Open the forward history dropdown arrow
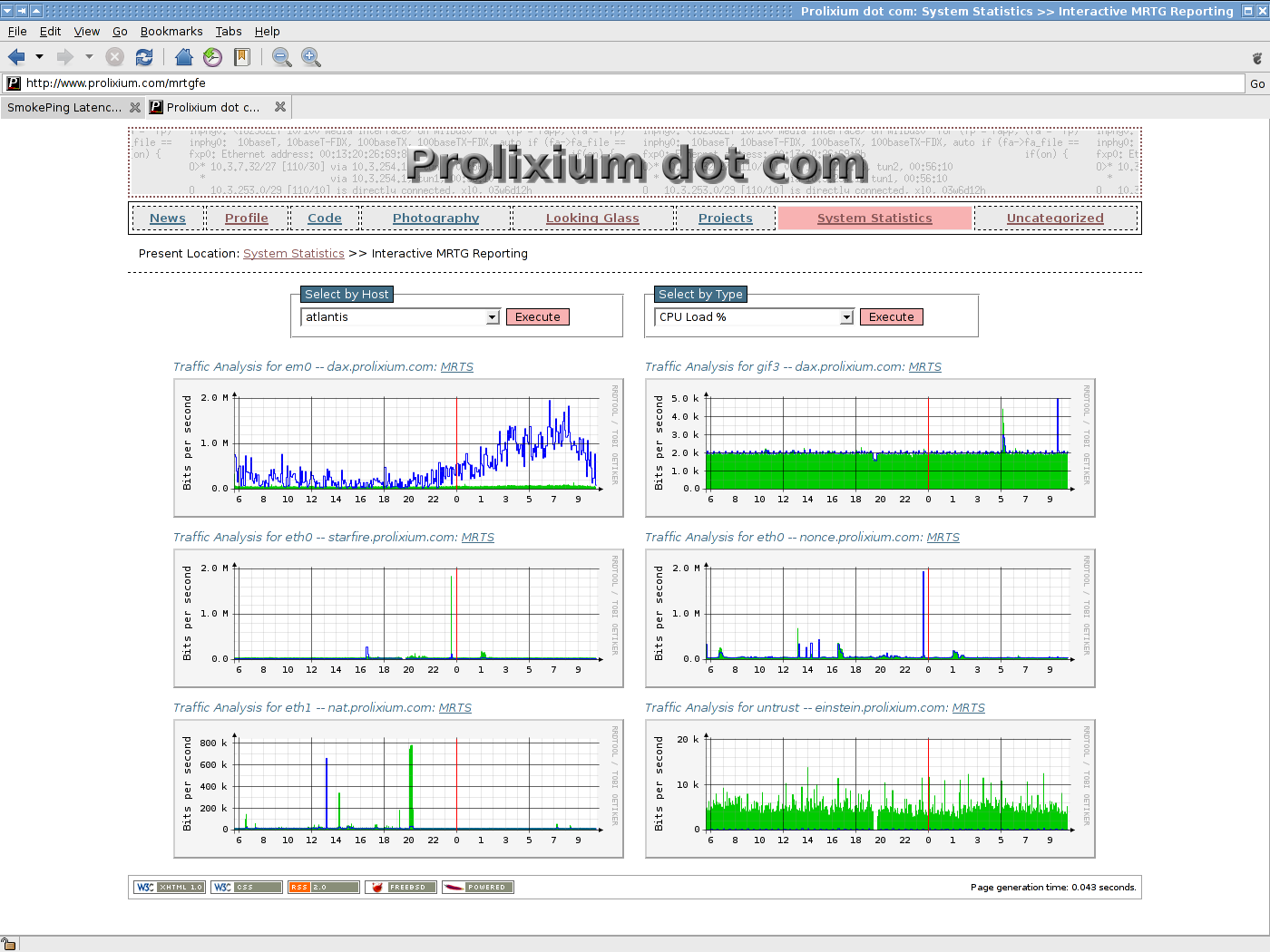The height and width of the screenshot is (952, 1270). 89,57
